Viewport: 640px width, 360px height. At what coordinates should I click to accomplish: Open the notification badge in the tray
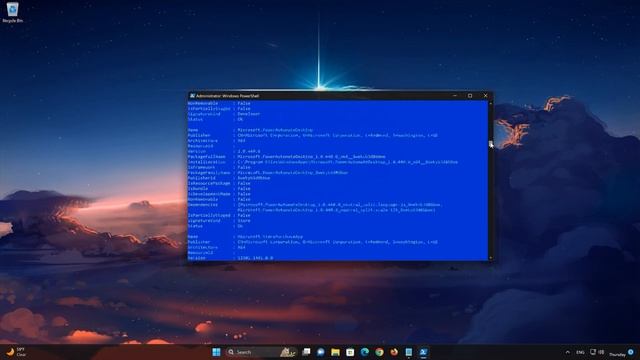click(x=631, y=351)
